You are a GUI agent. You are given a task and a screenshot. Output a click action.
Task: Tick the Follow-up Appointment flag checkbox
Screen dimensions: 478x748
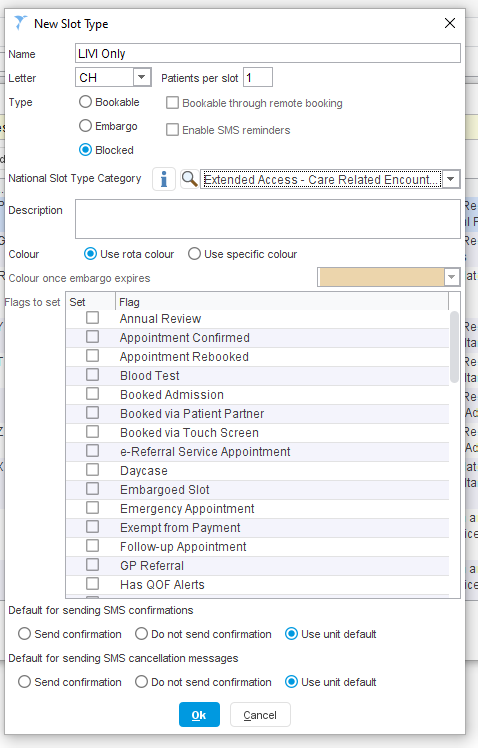[x=93, y=546]
